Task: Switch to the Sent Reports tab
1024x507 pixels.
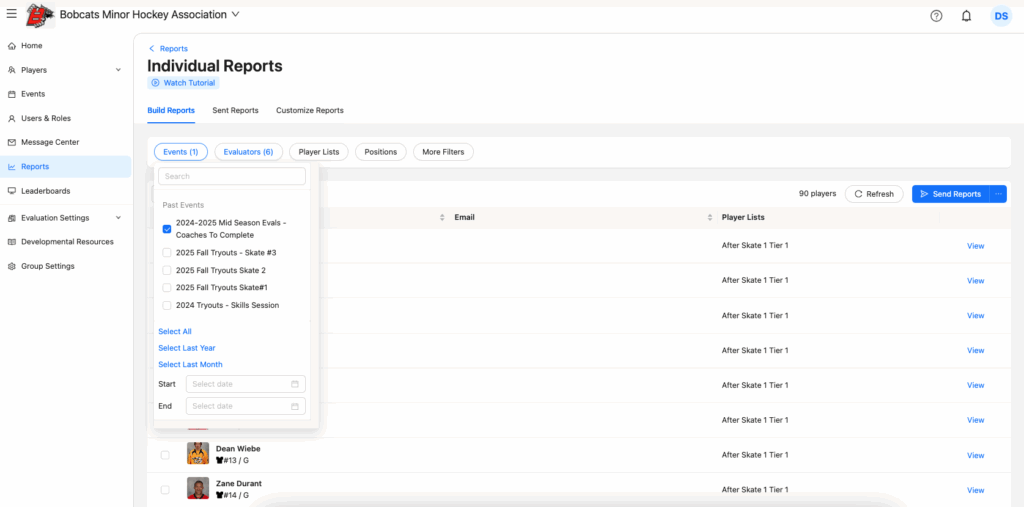Action: [x=235, y=110]
